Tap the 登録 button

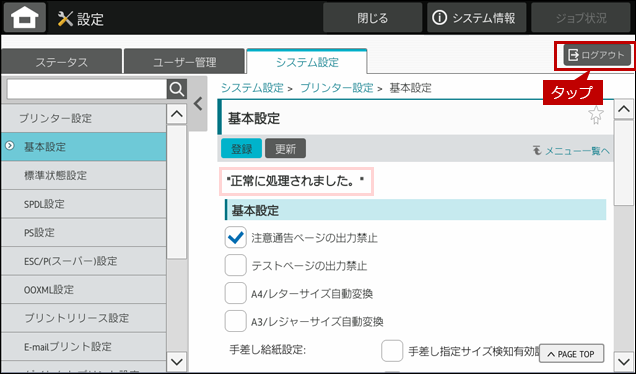pyautogui.click(x=241, y=148)
